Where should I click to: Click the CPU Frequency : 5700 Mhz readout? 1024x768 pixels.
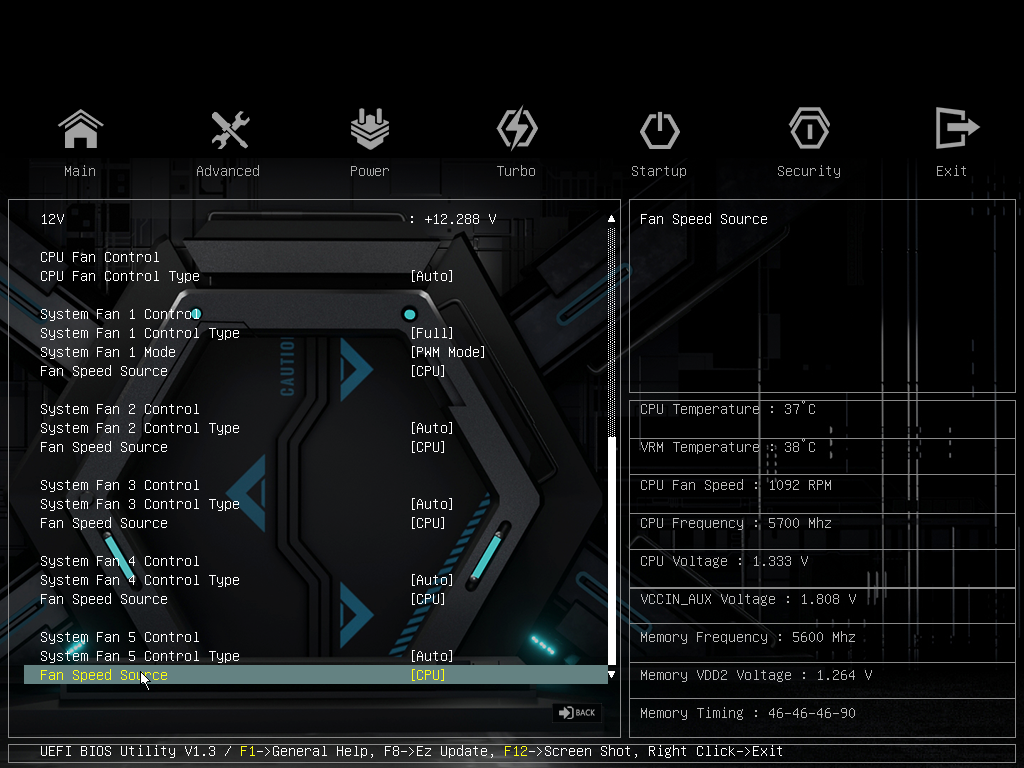click(735, 523)
